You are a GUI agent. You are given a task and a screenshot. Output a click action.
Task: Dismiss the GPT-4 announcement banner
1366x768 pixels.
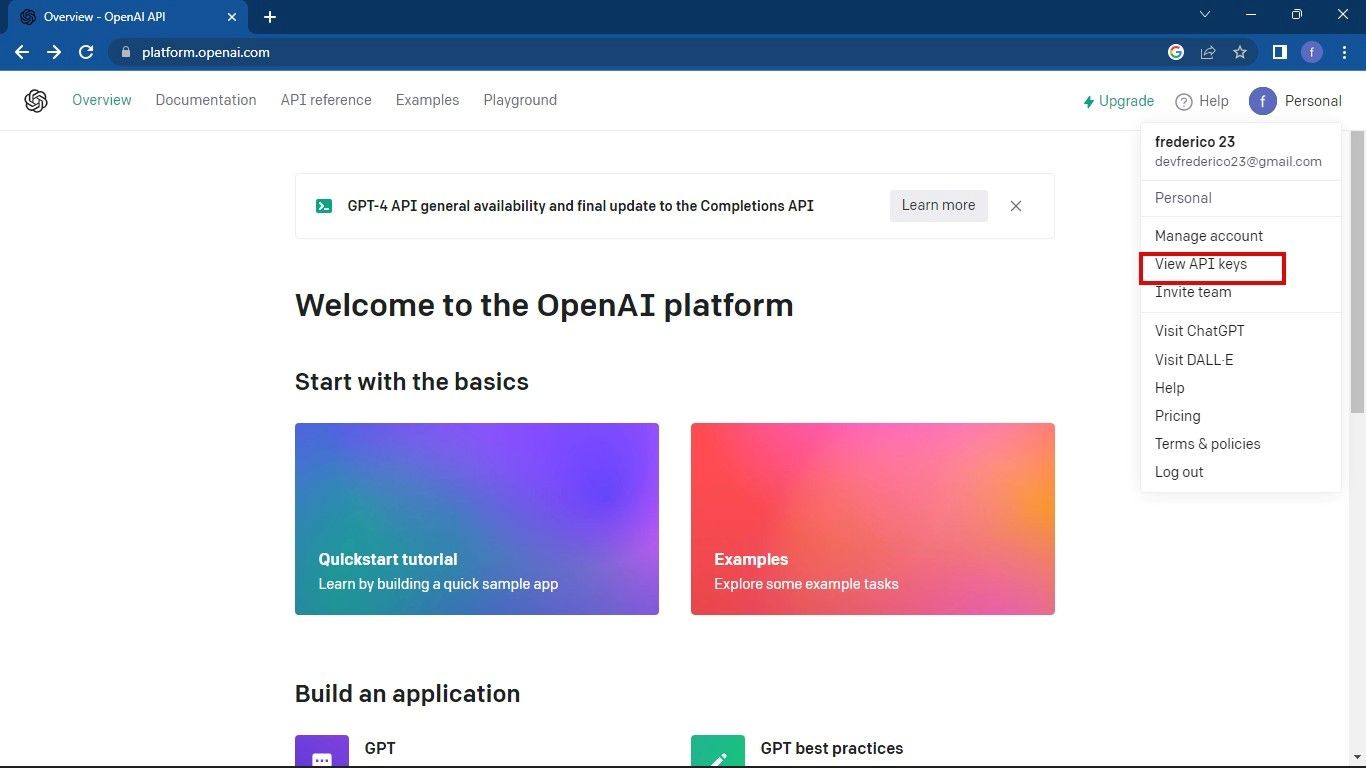pos(1015,205)
